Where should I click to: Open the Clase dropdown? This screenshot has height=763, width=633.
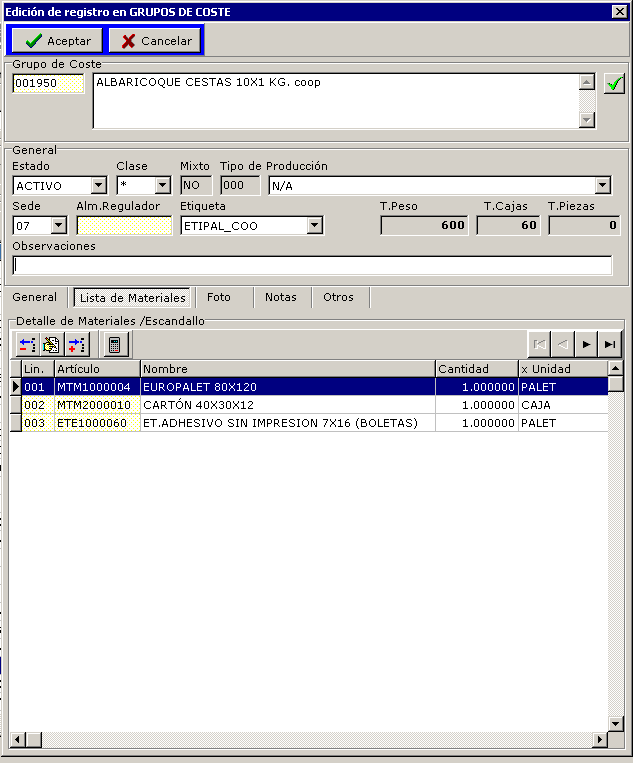(x=162, y=186)
